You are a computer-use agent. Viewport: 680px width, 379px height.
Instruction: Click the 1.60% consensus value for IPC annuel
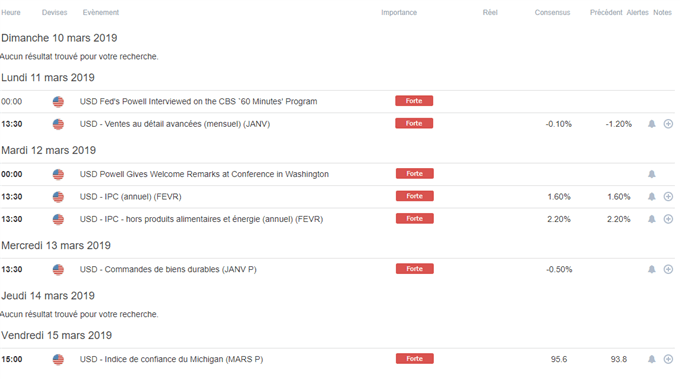[559, 197]
